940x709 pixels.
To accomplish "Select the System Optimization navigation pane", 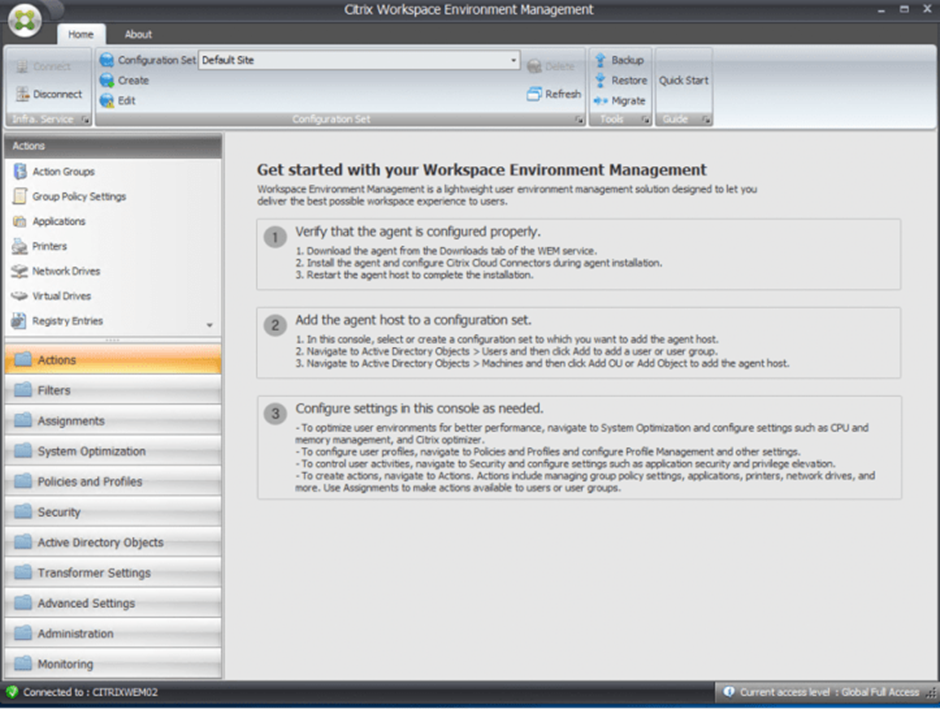I will pos(113,451).
